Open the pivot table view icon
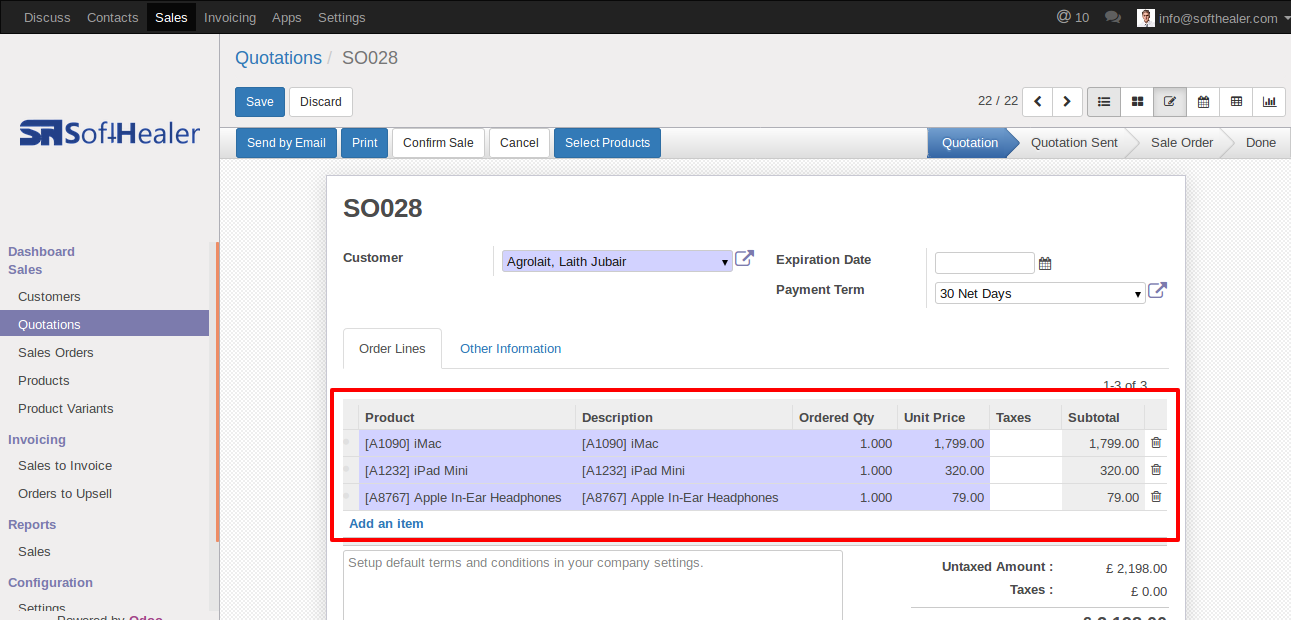 [x=1236, y=102]
